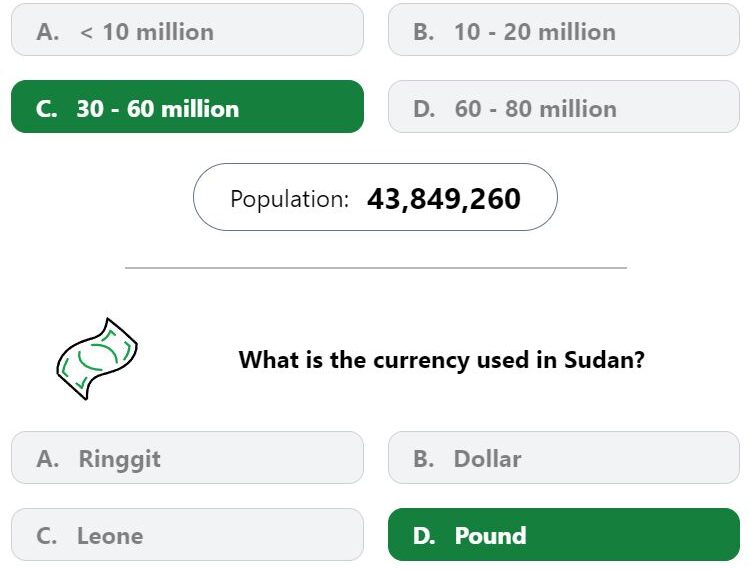
Task: Click letter "B." beside 10 - 20 million
Action: pos(424,32)
